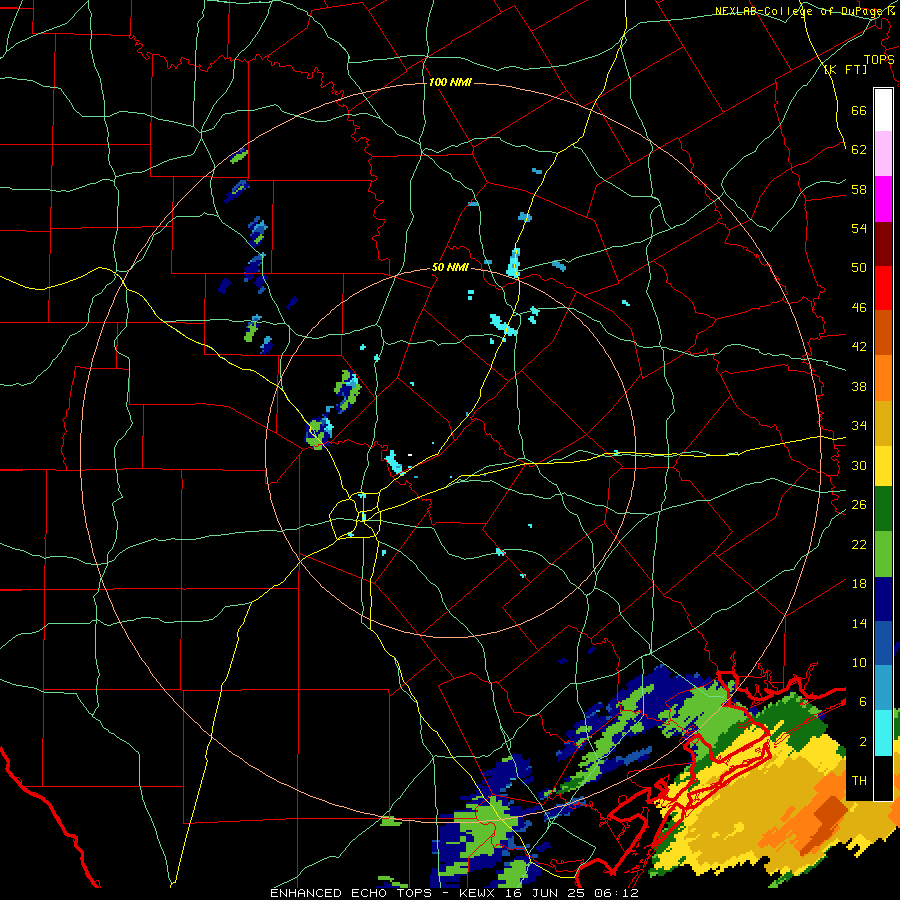Select the '38' legend value
The height and width of the screenshot is (900, 900).
(859, 386)
